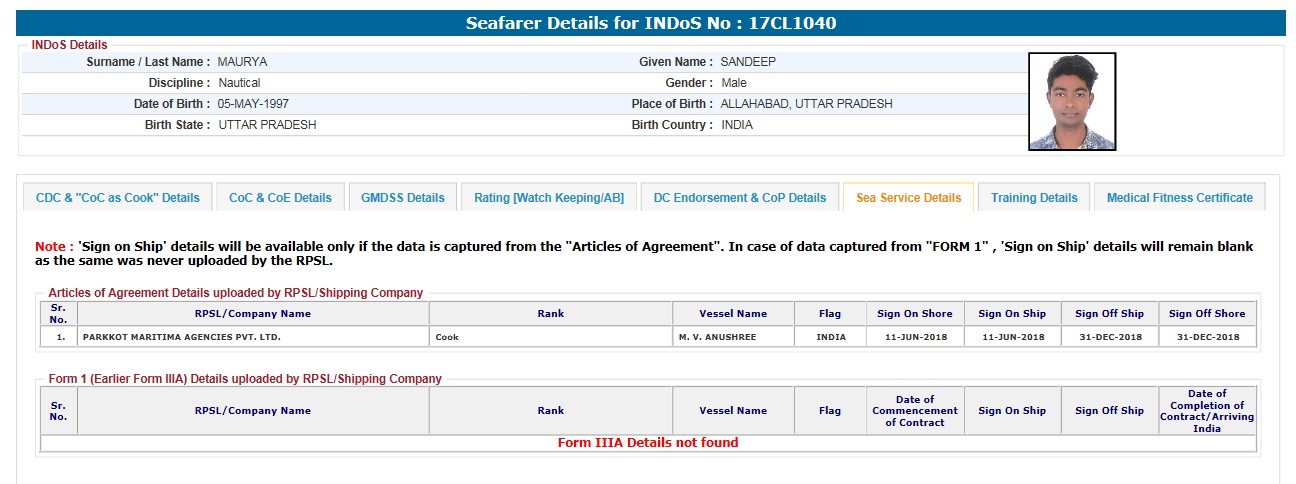
Task: Select the Sea Service Details tab
Action: [x=908, y=198]
